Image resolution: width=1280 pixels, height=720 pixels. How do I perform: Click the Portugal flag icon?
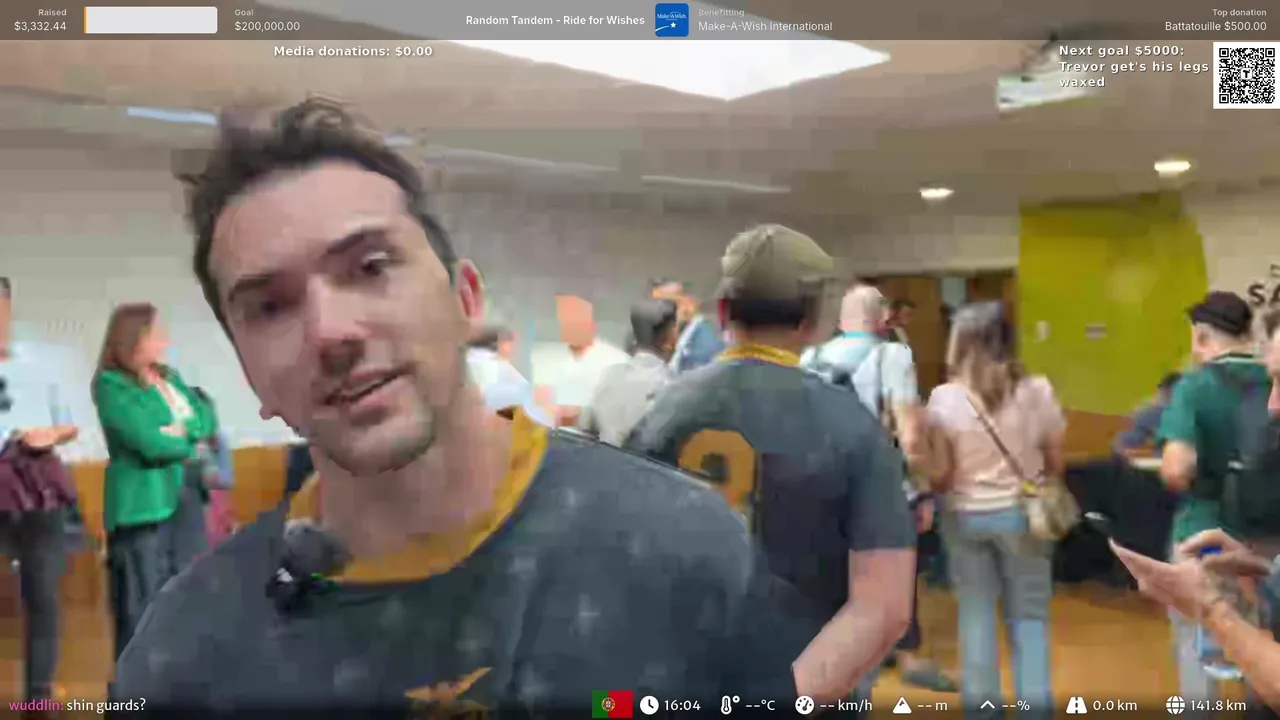coord(612,705)
